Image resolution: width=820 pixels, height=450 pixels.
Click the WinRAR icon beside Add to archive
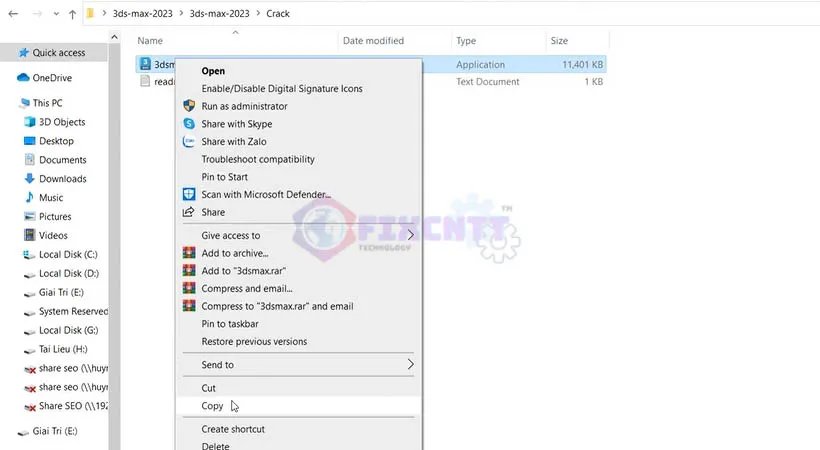[188, 253]
